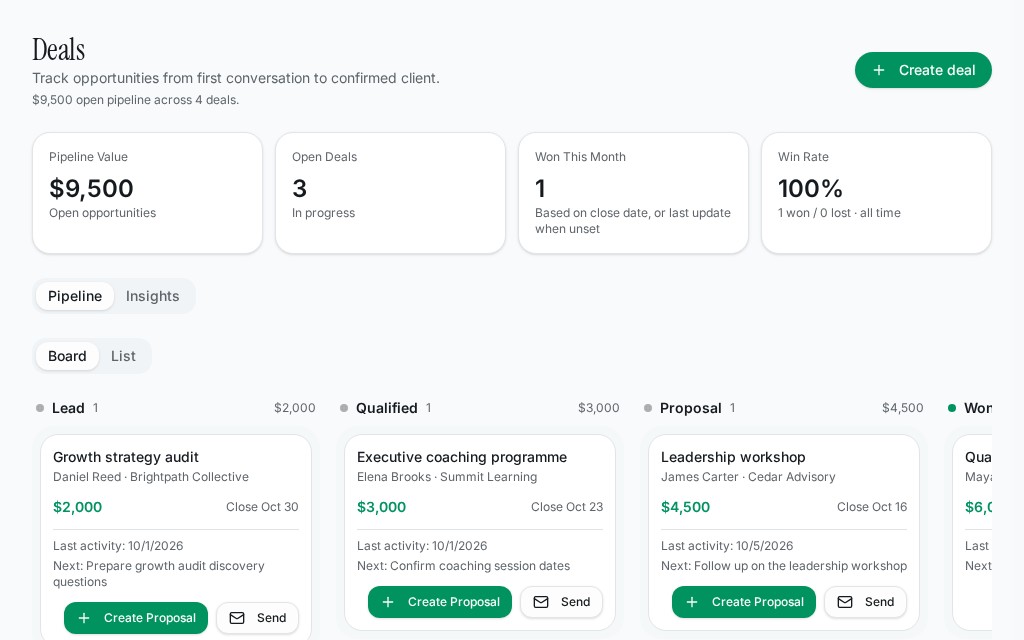Switch to the Pipeline tab

(x=75, y=296)
